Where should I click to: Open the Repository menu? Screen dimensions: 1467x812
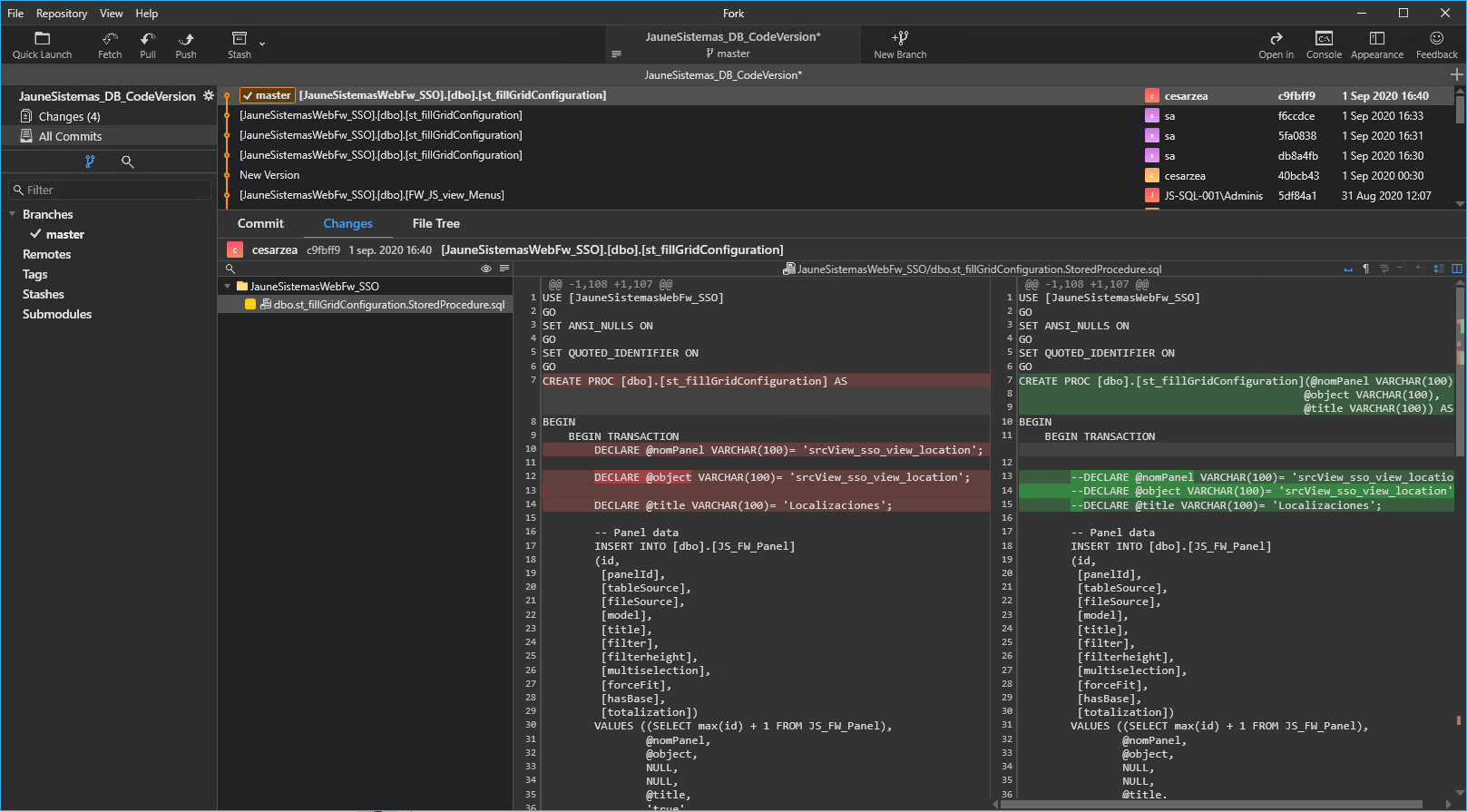[62, 13]
